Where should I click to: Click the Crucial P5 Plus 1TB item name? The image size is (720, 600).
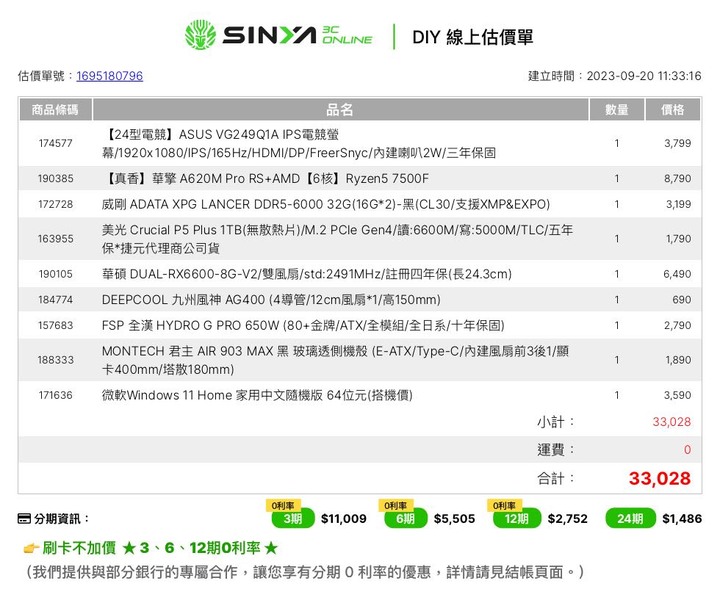337,239
